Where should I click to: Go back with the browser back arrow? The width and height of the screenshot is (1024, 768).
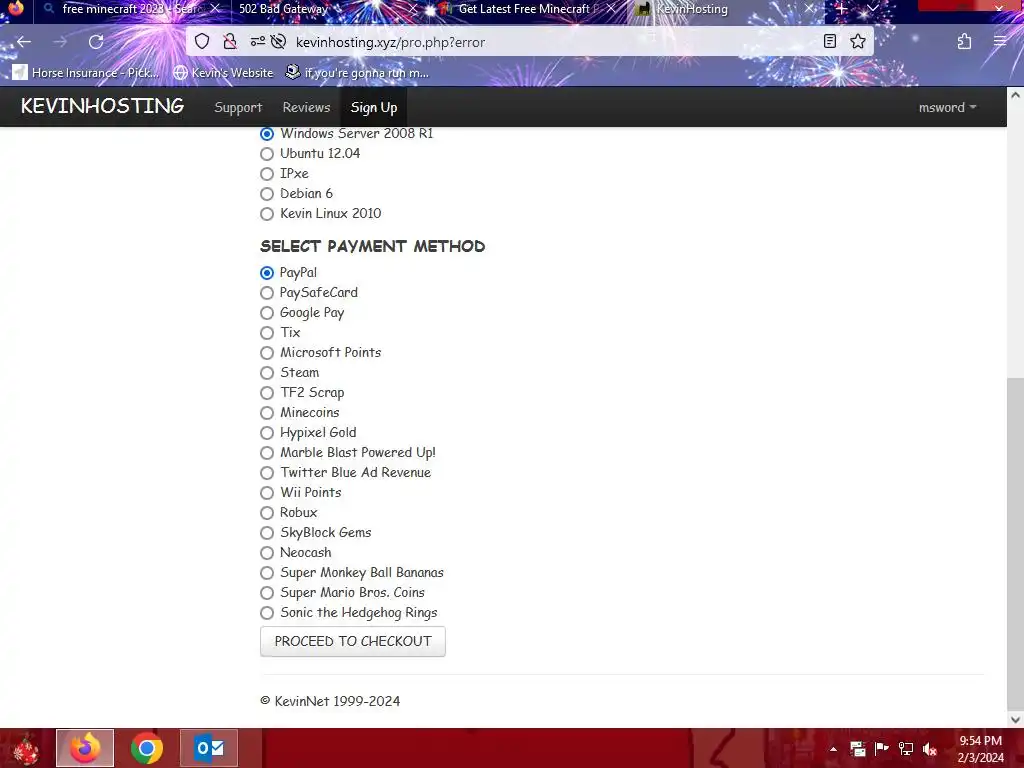tap(24, 42)
